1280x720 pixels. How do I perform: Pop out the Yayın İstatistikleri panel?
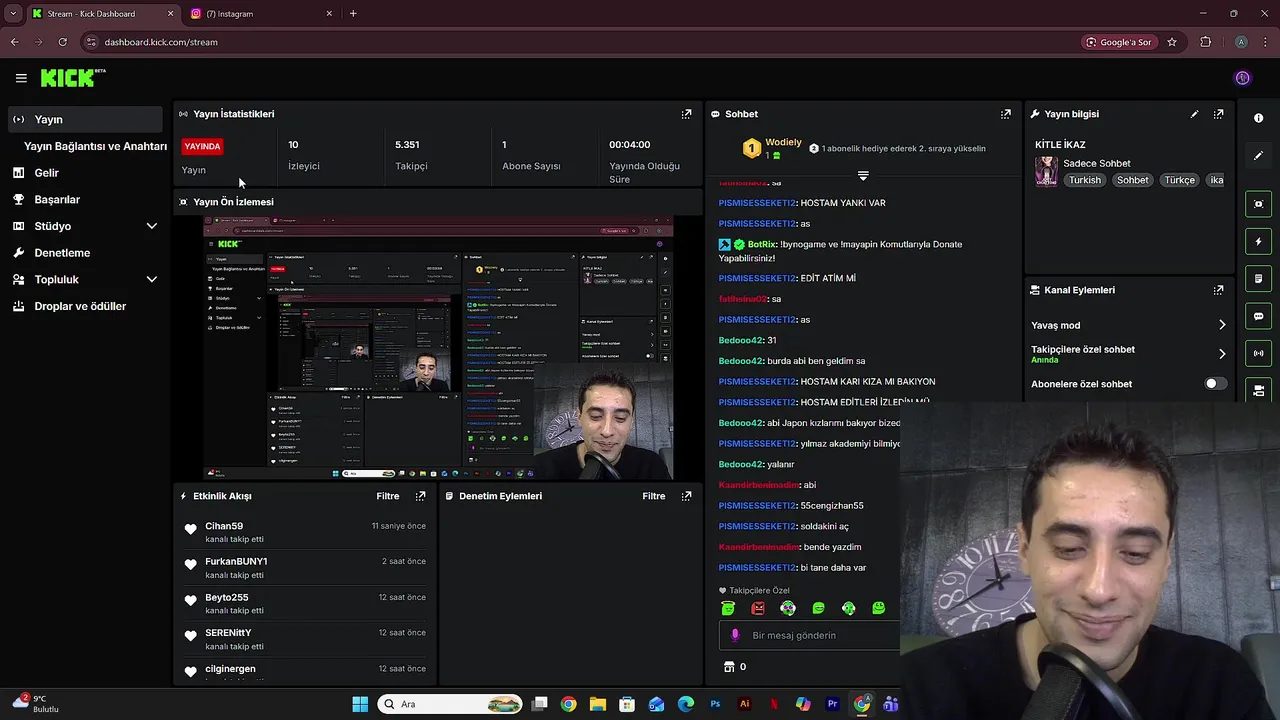click(x=686, y=114)
